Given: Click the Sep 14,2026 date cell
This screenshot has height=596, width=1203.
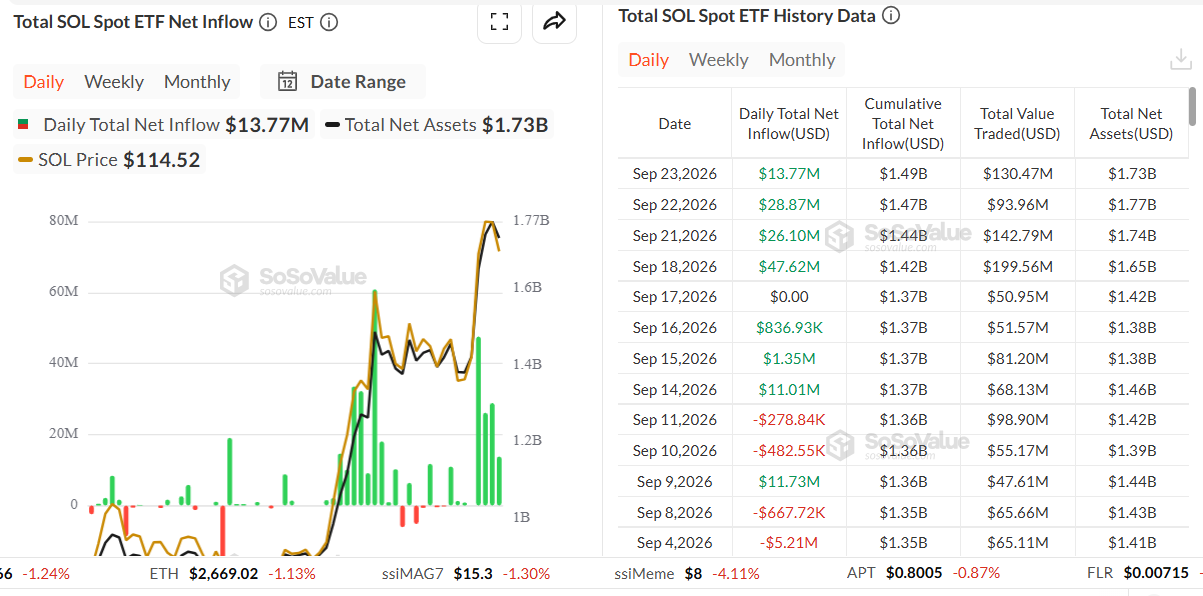Looking at the screenshot, I should (x=675, y=390).
